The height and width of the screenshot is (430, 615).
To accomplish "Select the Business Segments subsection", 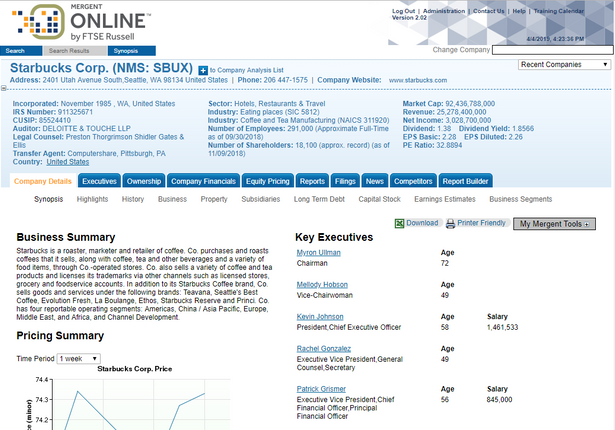I will 520,199.
